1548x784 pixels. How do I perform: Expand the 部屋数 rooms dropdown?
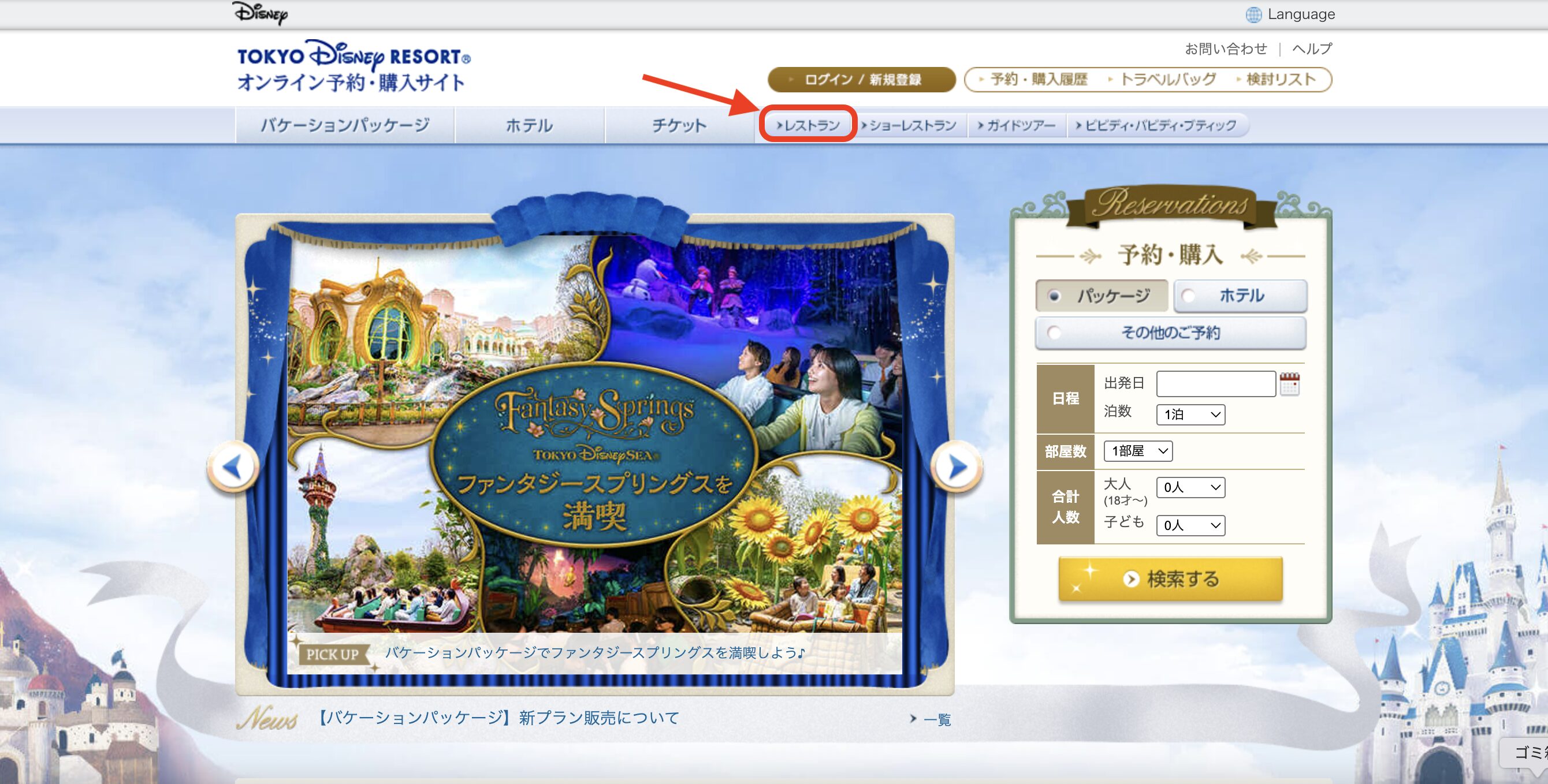1137,450
